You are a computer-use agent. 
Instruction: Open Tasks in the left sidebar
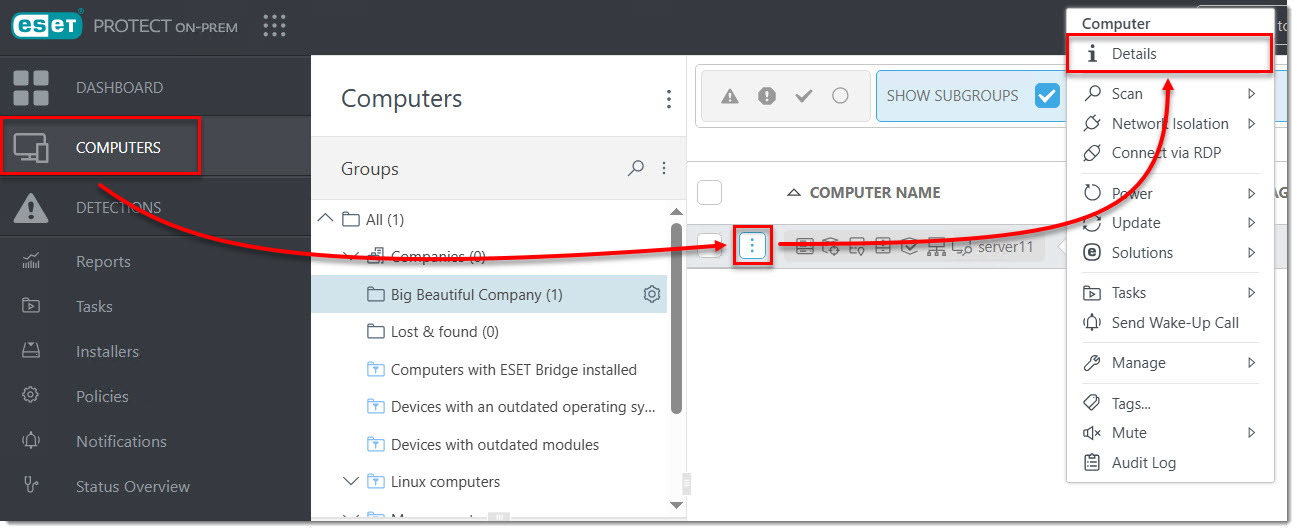95,307
